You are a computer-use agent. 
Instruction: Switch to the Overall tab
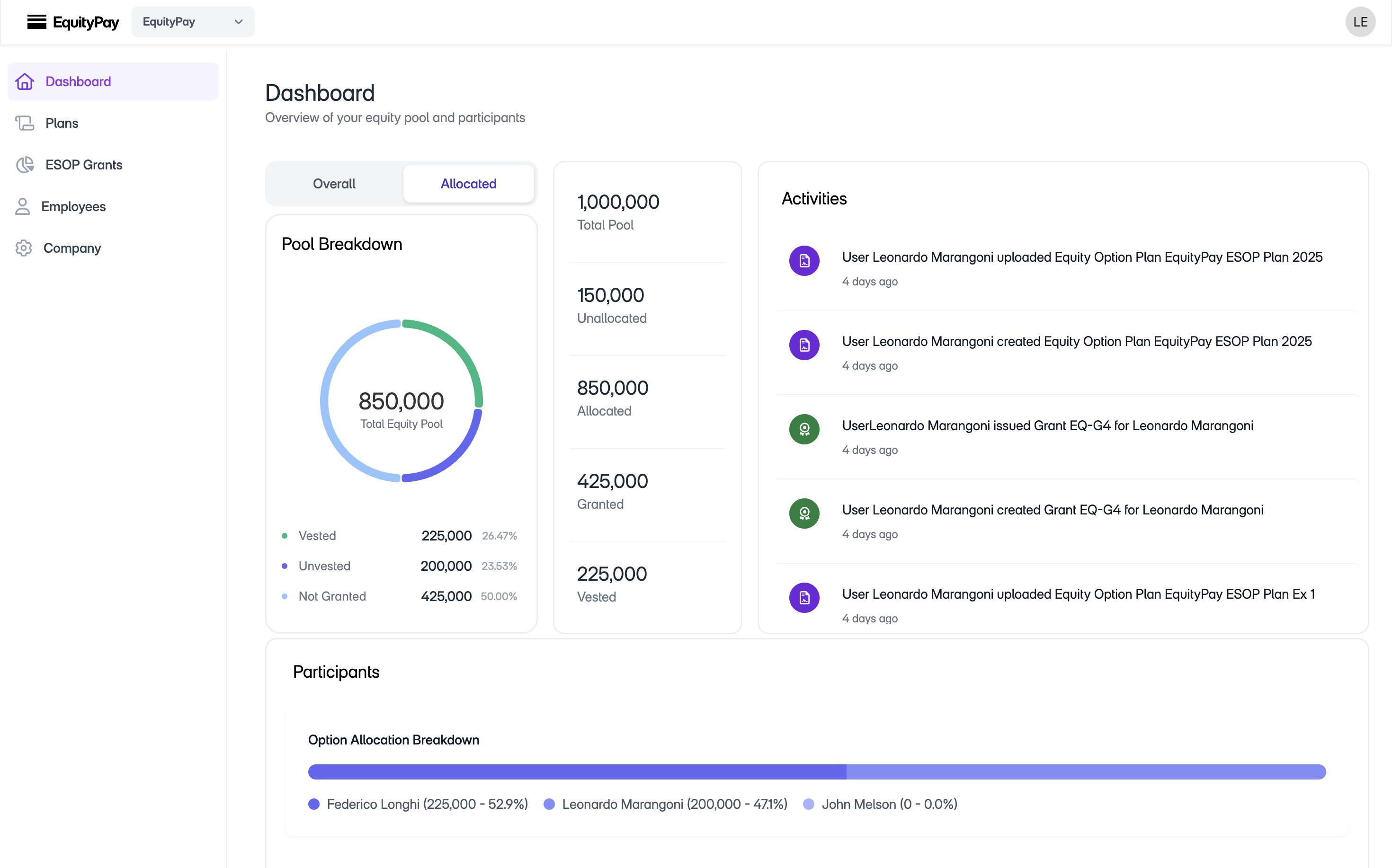point(334,183)
